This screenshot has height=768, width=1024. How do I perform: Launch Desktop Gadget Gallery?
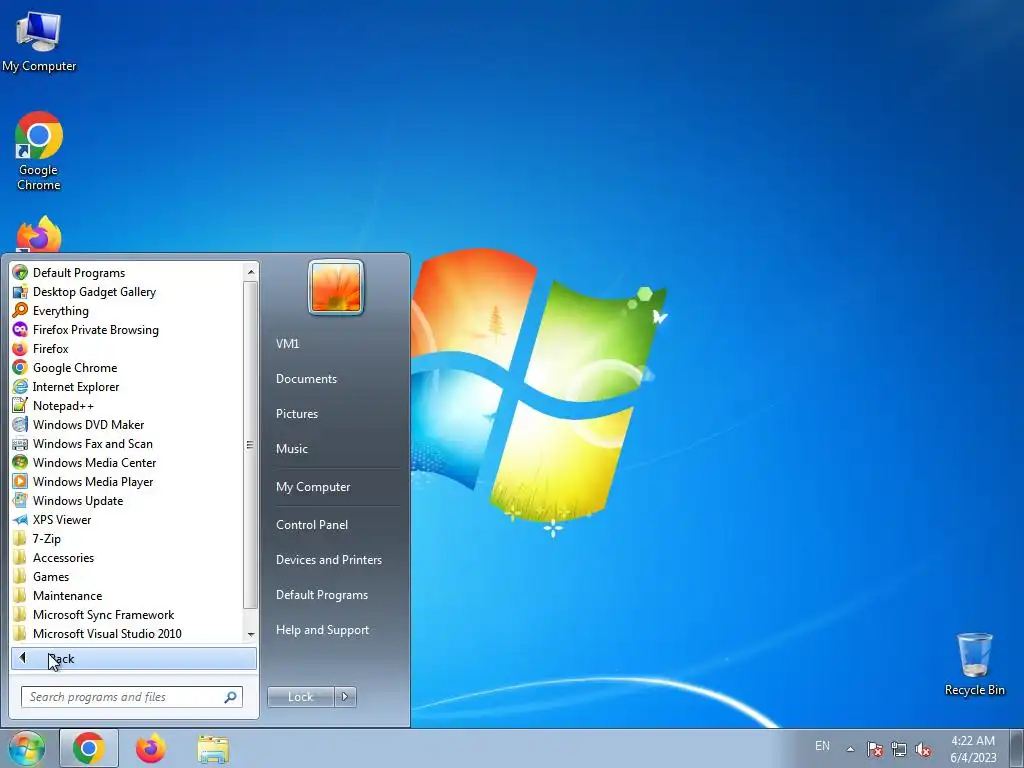127,292
